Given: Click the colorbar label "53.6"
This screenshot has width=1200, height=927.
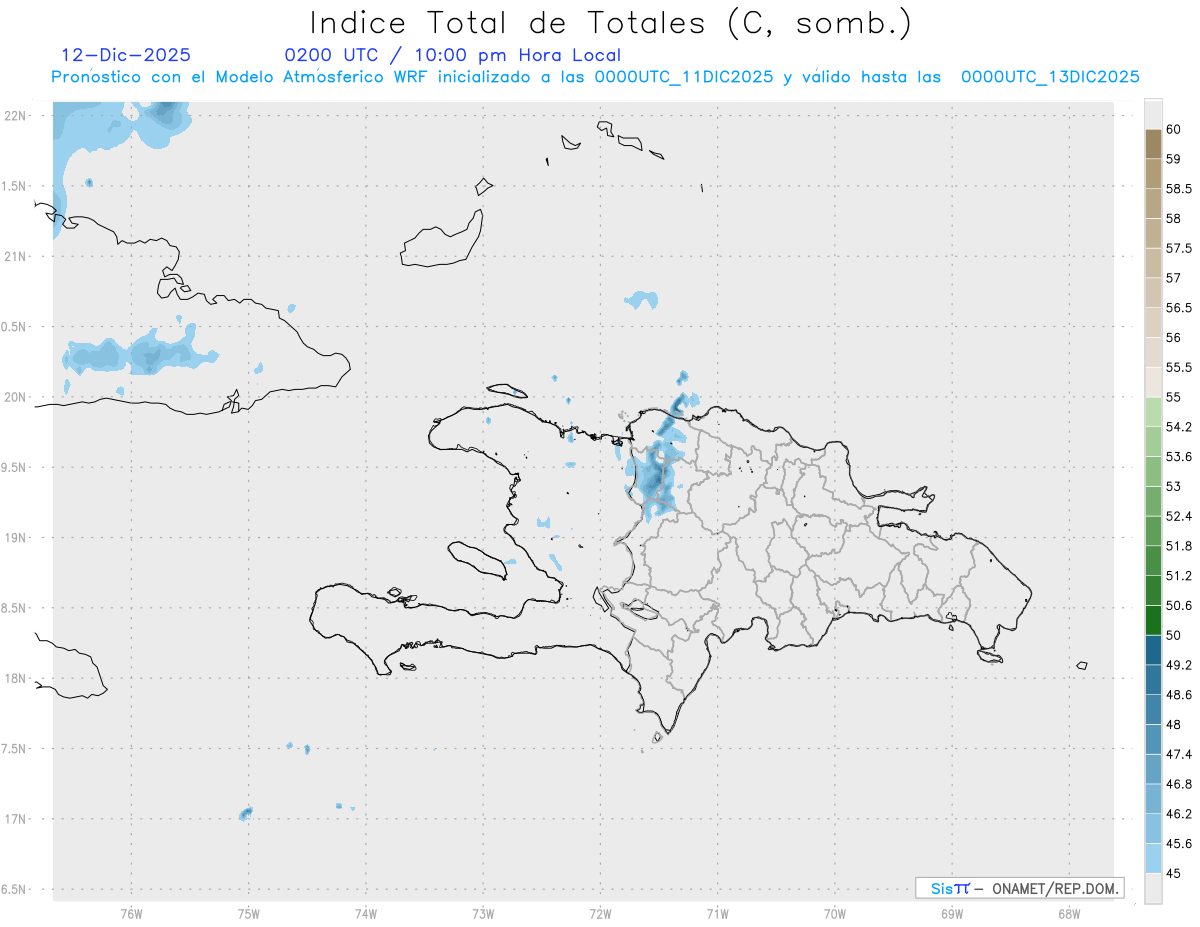Looking at the screenshot, I should click(1179, 457).
